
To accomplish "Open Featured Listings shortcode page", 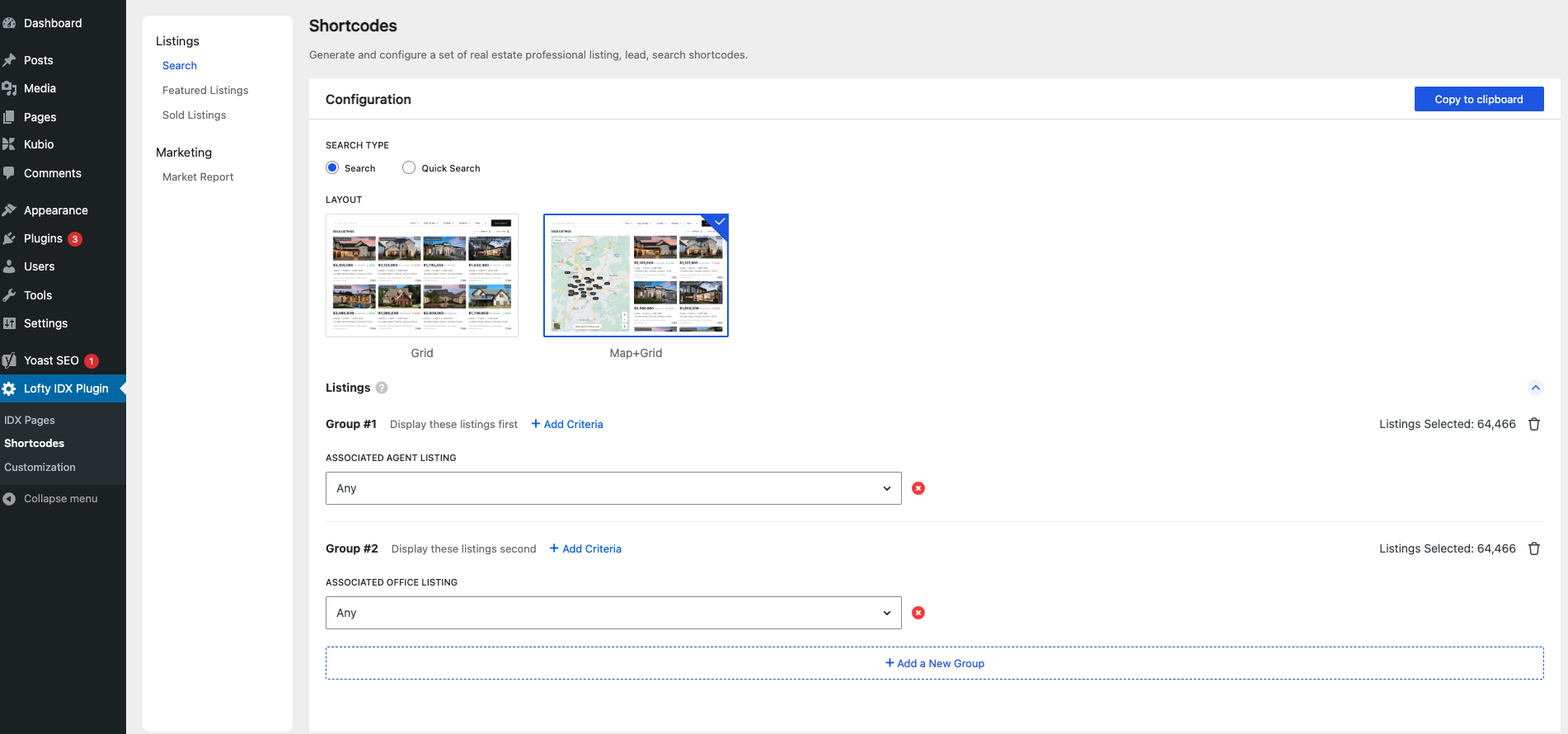I will (x=205, y=91).
